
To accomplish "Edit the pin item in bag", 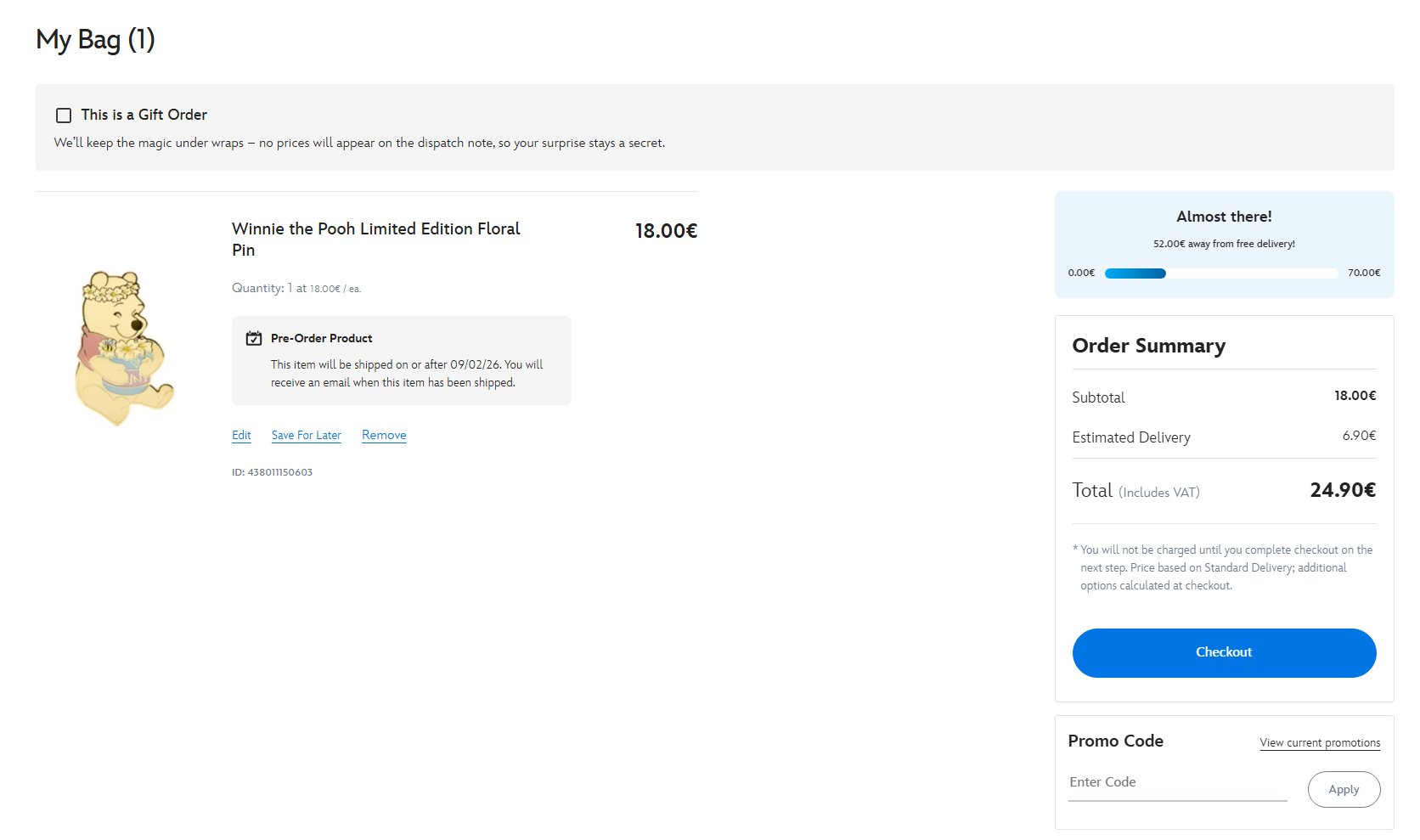I will (241, 436).
